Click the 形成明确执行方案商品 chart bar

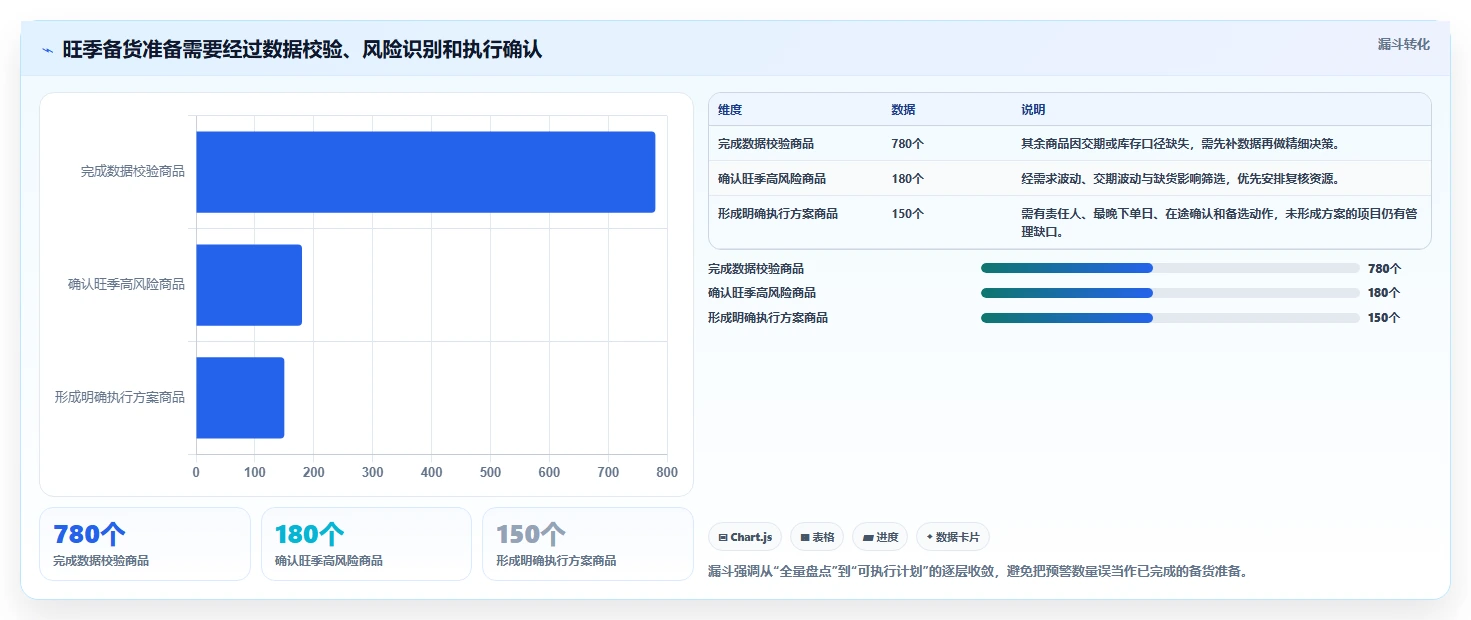[x=240, y=398]
